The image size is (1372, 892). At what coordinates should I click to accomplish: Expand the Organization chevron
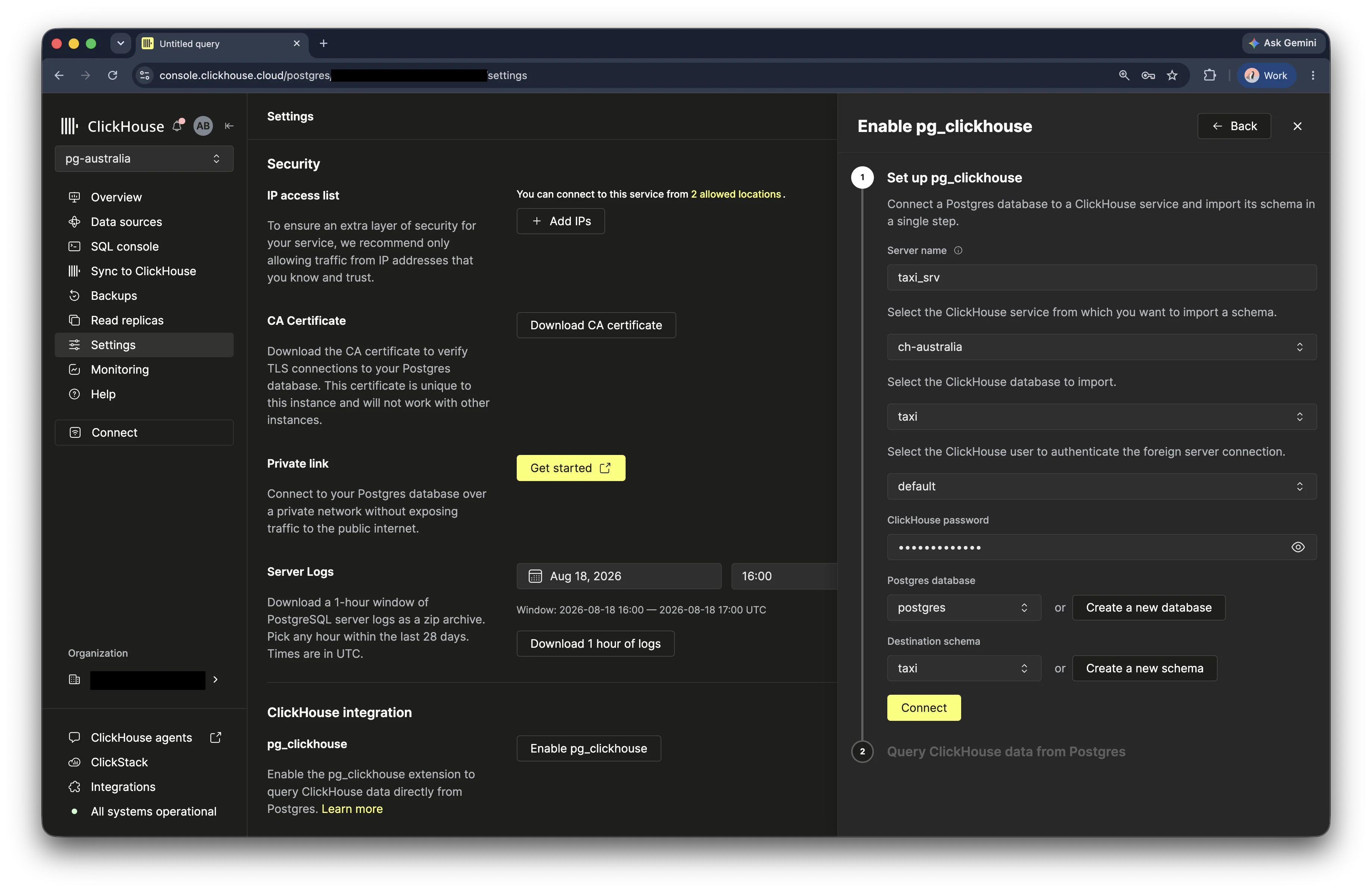pos(215,679)
